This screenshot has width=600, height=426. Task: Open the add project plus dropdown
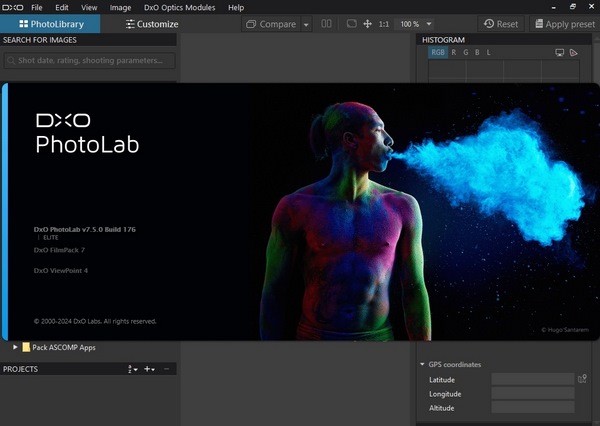pos(149,369)
